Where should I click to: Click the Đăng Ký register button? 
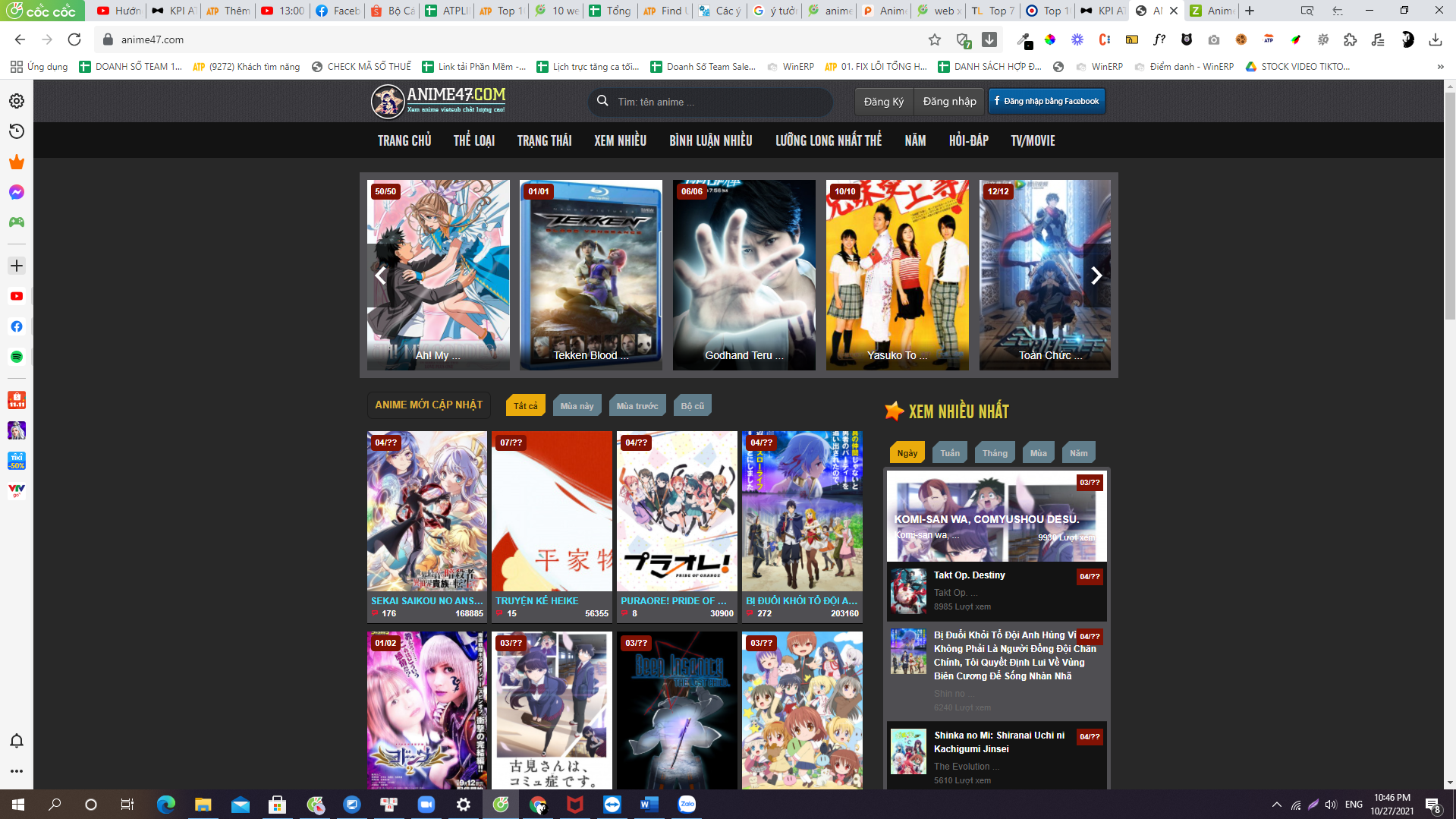coord(884,101)
